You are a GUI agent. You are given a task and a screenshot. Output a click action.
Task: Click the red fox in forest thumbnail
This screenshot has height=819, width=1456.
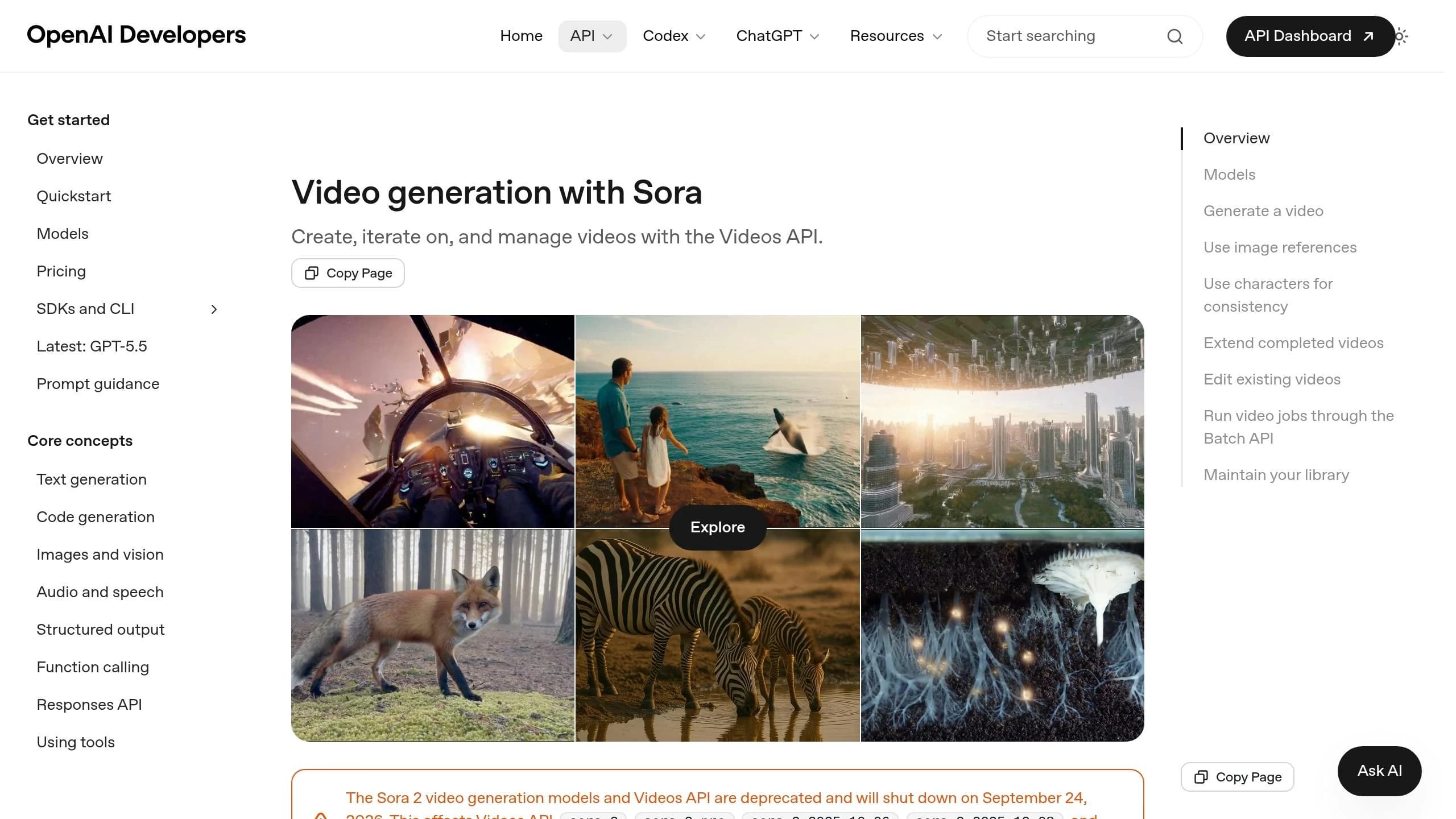click(433, 635)
